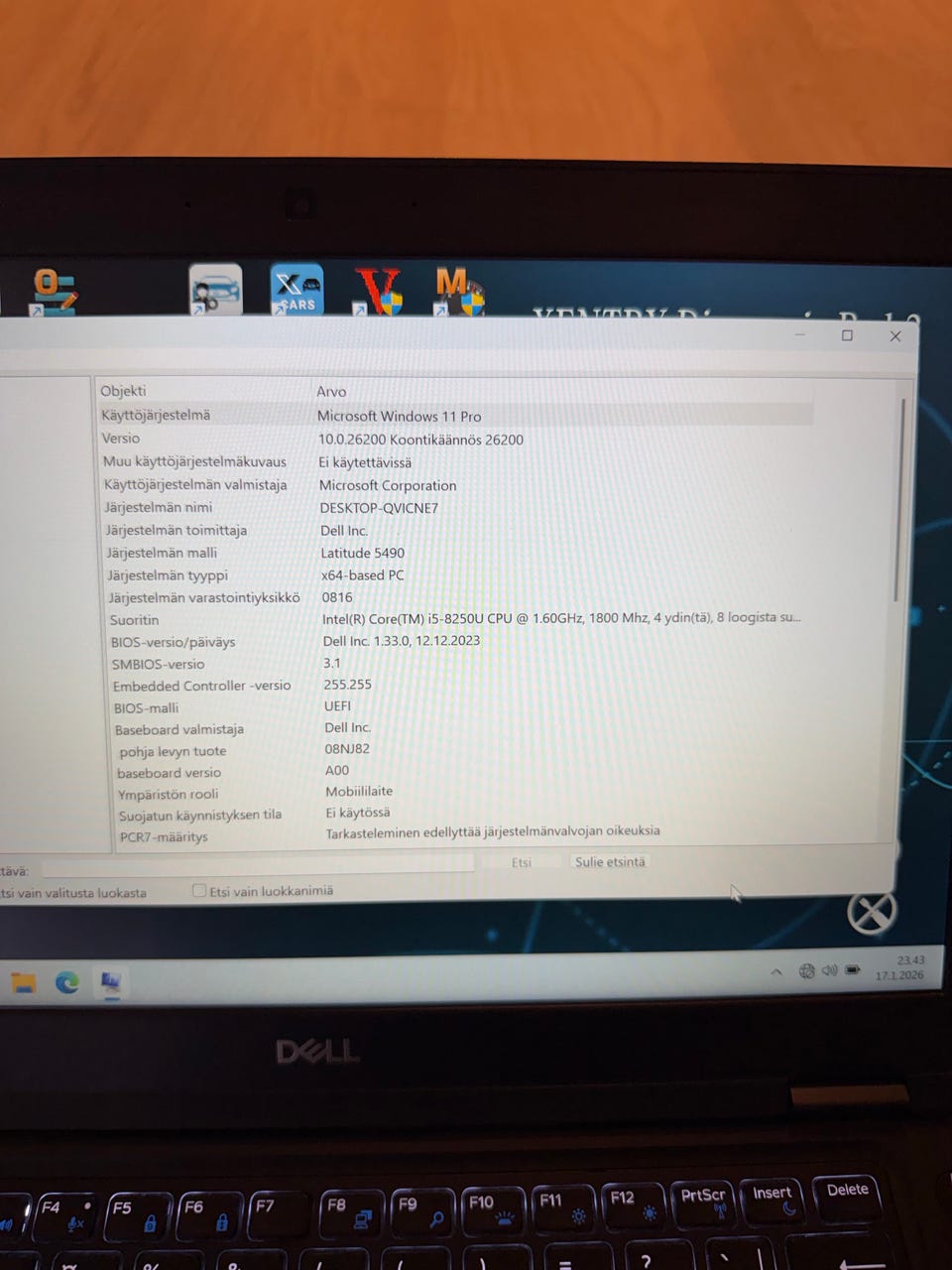The height and width of the screenshot is (1270, 952).
Task: Launch Microsoft Edge from the taskbar
Action: (x=66, y=982)
